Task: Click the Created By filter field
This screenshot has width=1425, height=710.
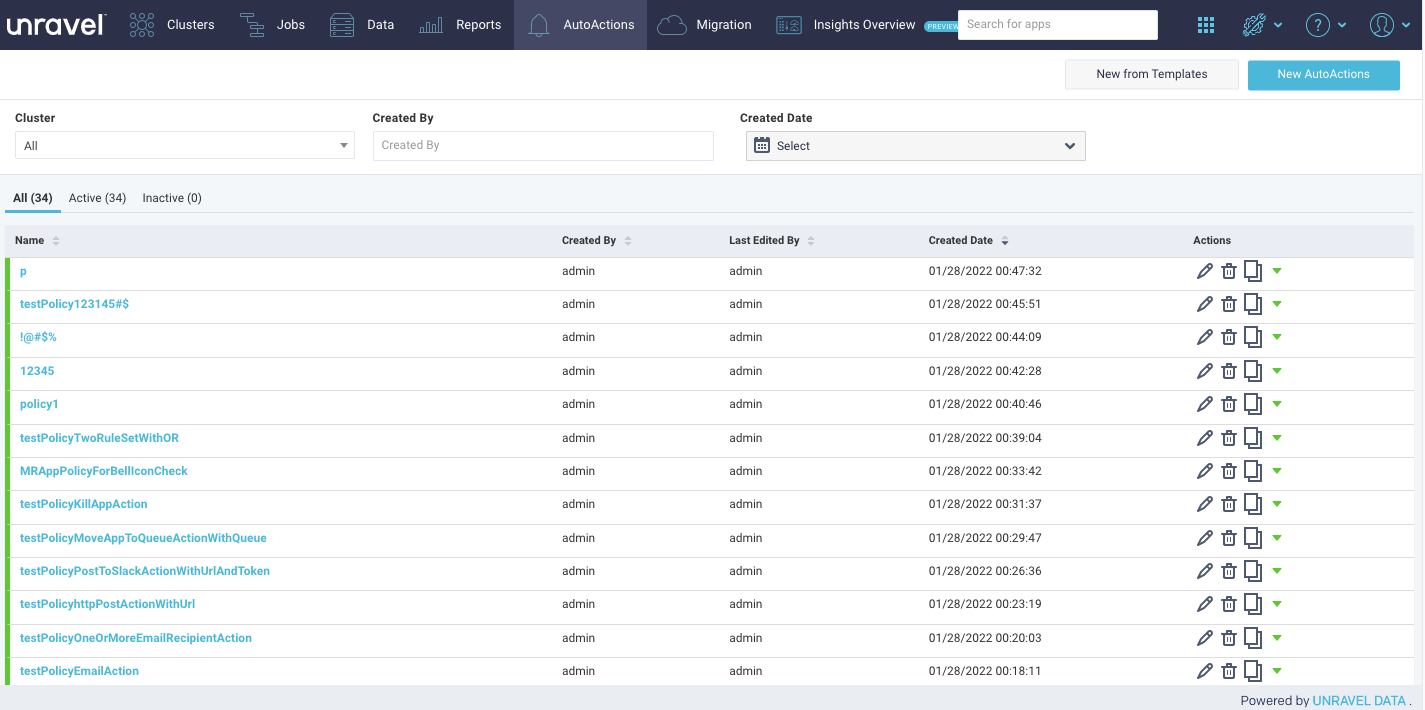Action: [543, 145]
